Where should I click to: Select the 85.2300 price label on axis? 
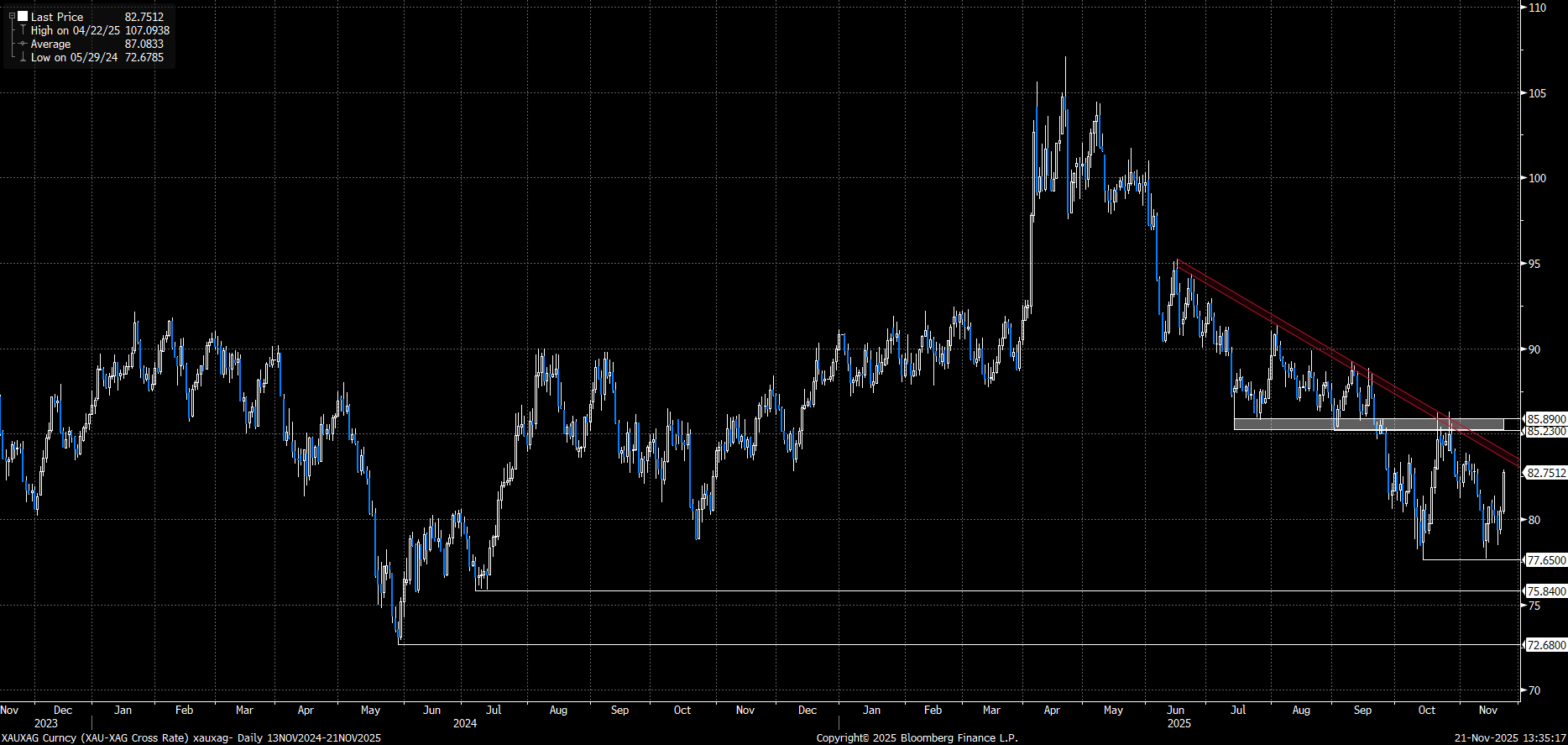[x=1545, y=431]
